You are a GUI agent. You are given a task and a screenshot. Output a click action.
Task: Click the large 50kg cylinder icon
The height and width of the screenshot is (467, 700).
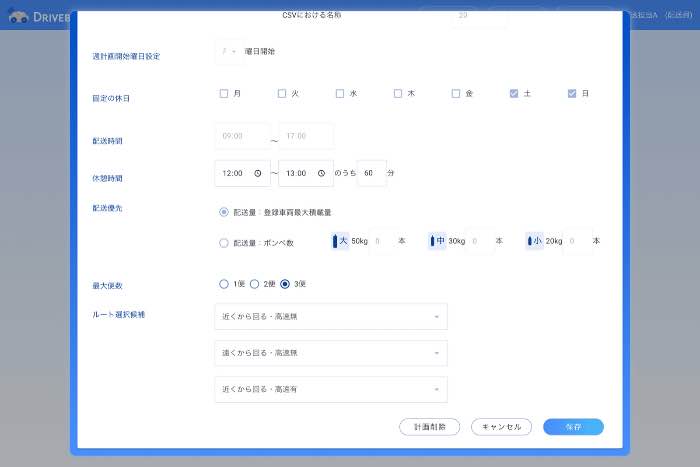[335, 241]
